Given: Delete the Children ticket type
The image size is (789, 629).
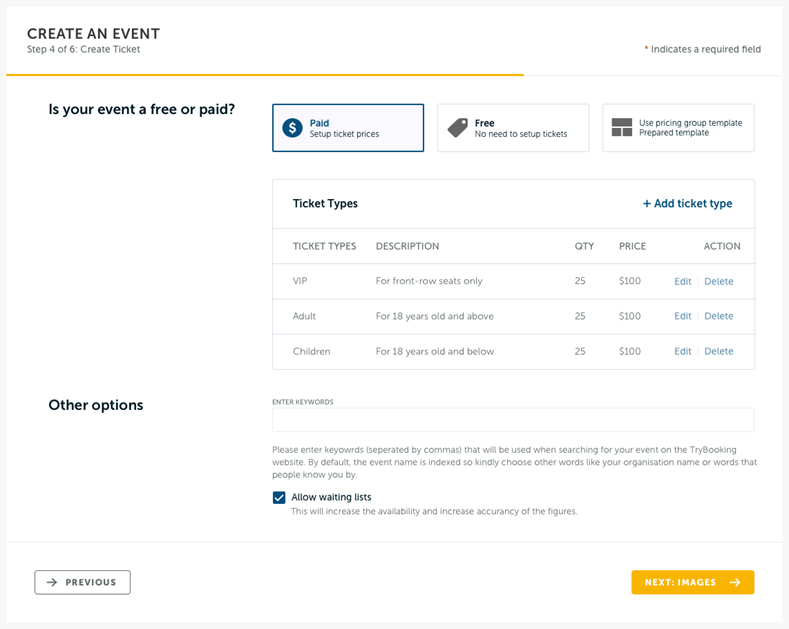Looking at the screenshot, I should (x=719, y=351).
